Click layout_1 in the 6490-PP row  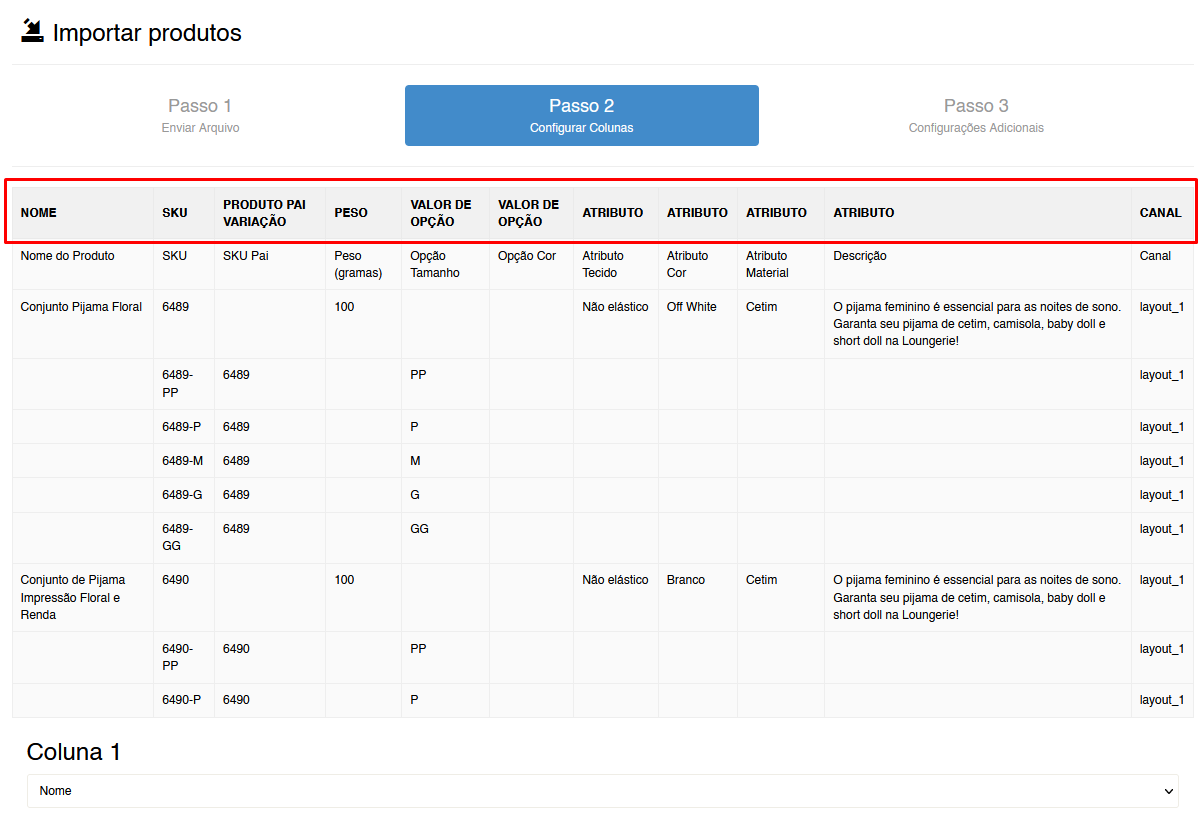tap(1162, 649)
